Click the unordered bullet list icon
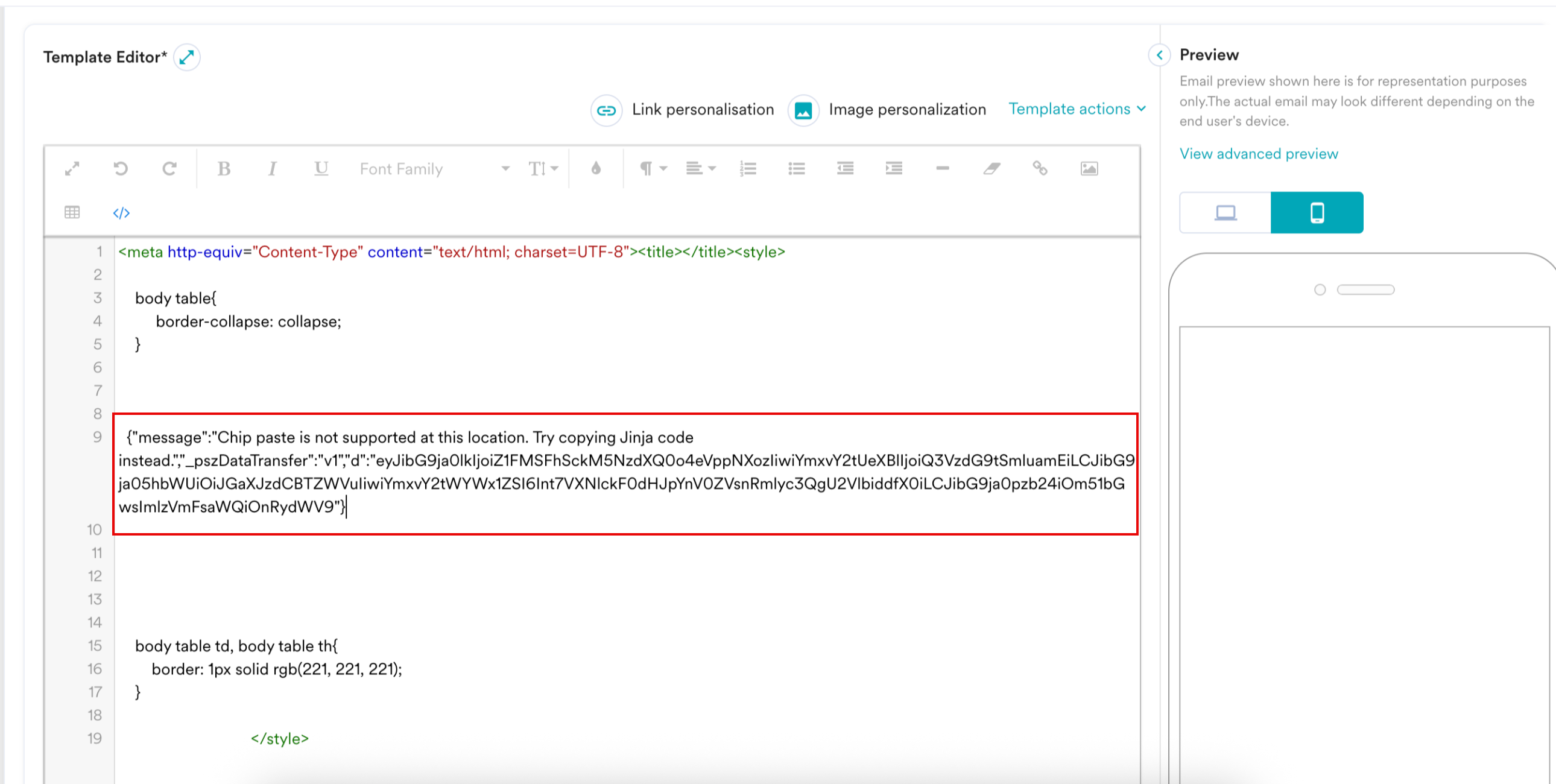Image resolution: width=1556 pixels, height=784 pixels. [796, 168]
